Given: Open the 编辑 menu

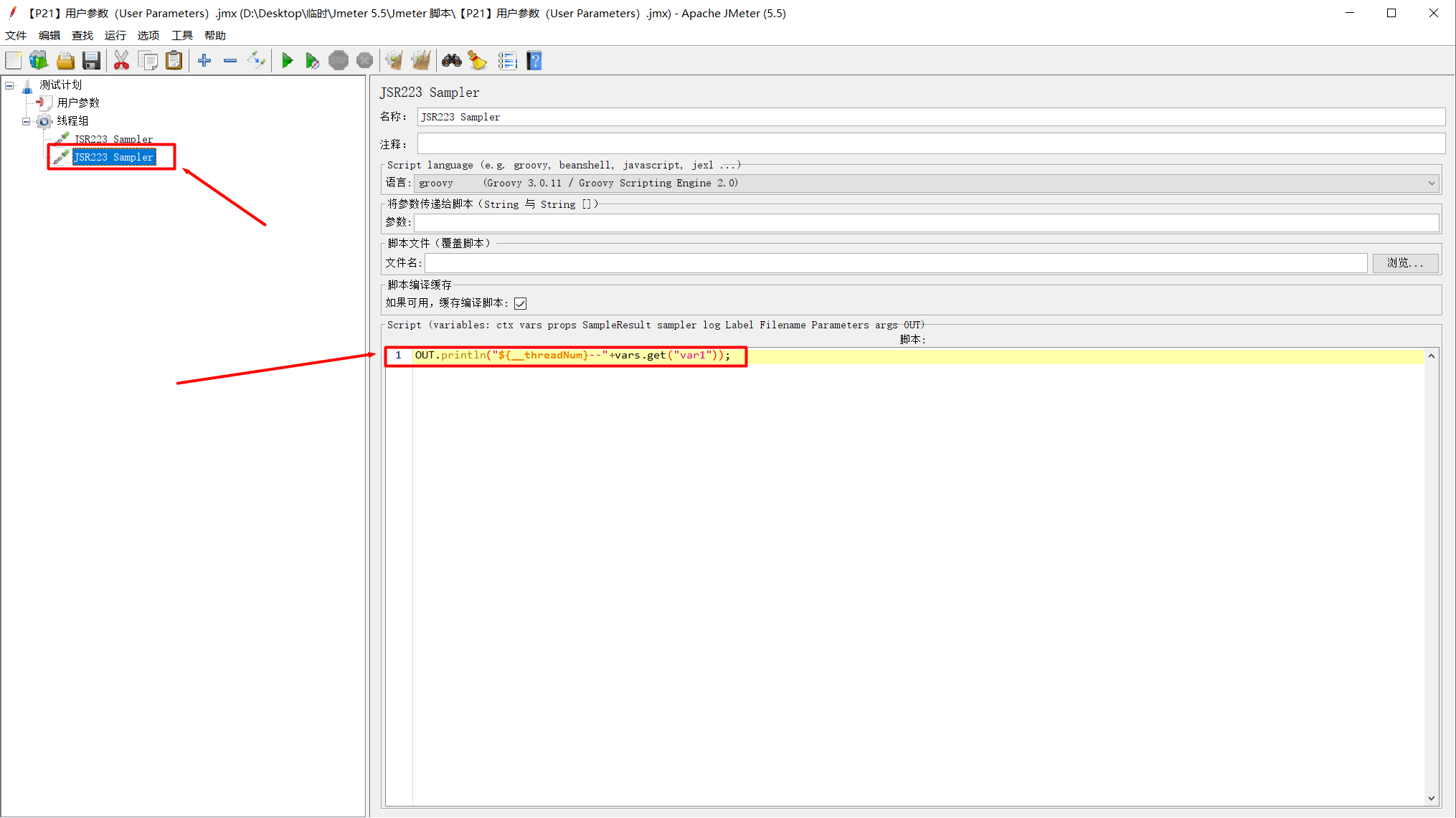Looking at the screenshot, I should coord(49,35).
